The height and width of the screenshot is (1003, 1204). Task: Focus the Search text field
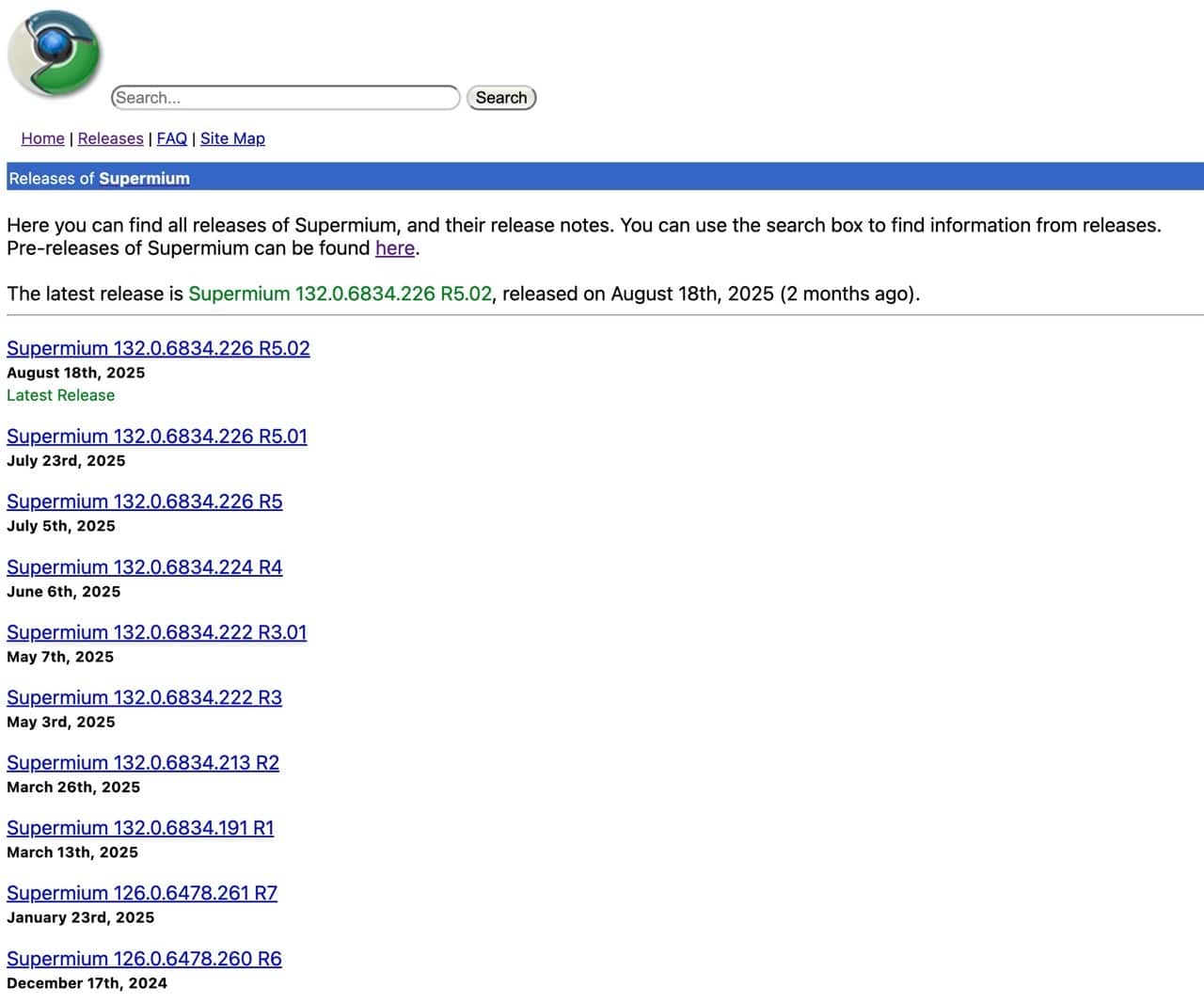coord(285,98)
